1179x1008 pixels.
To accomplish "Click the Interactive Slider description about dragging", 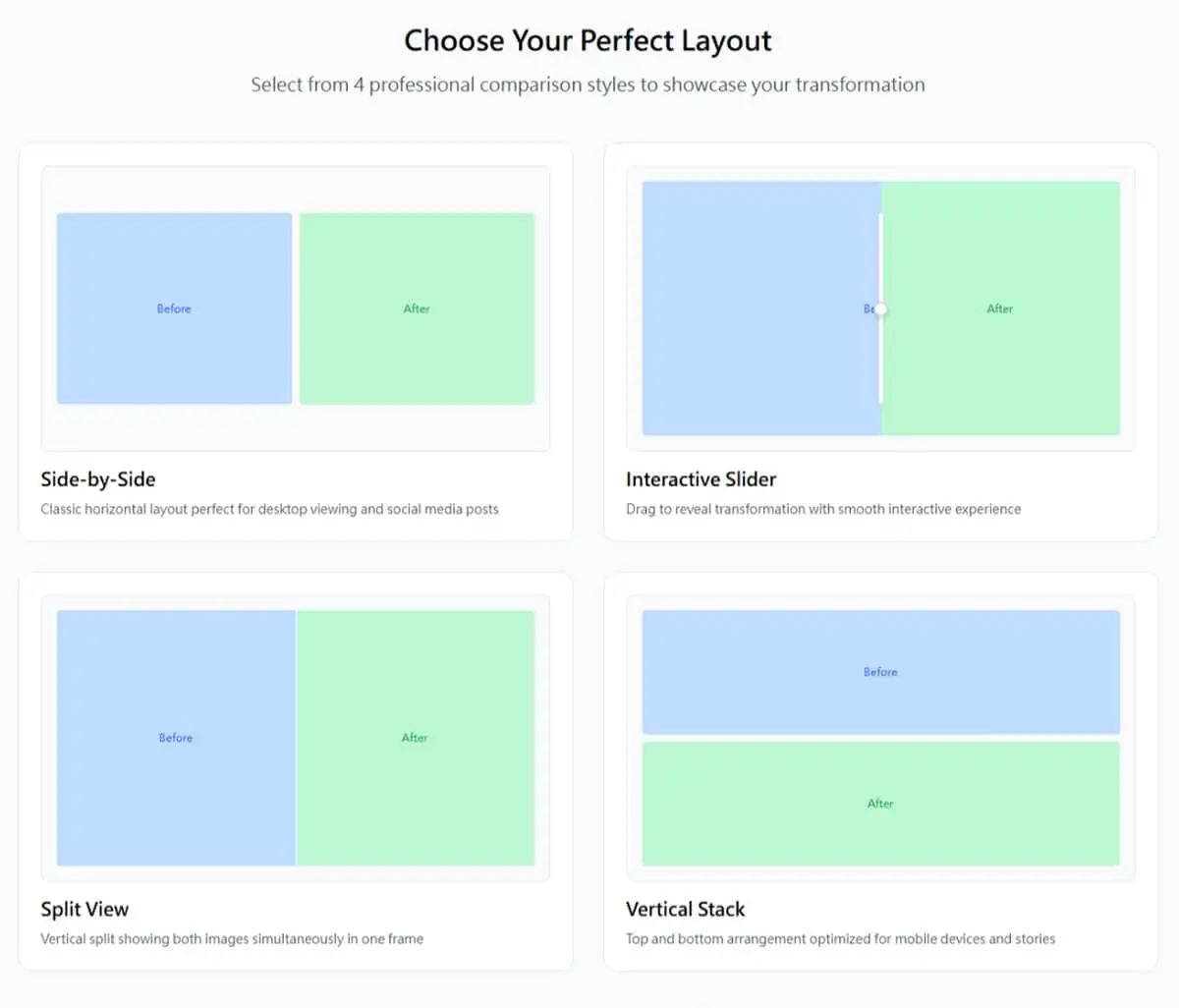I will (x=823, y=509).
